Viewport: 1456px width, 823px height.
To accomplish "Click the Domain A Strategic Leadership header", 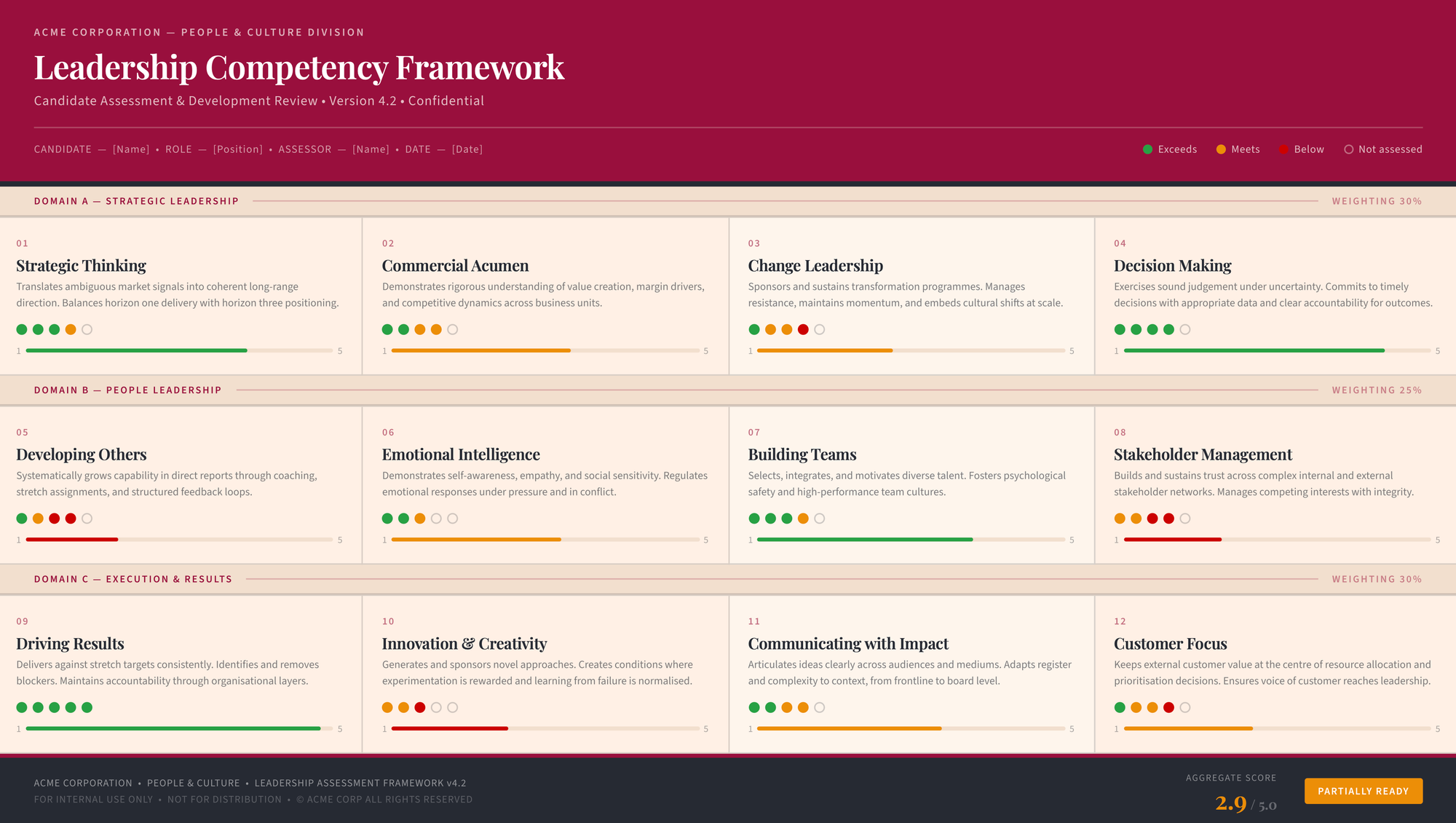I will click(136, 201).
